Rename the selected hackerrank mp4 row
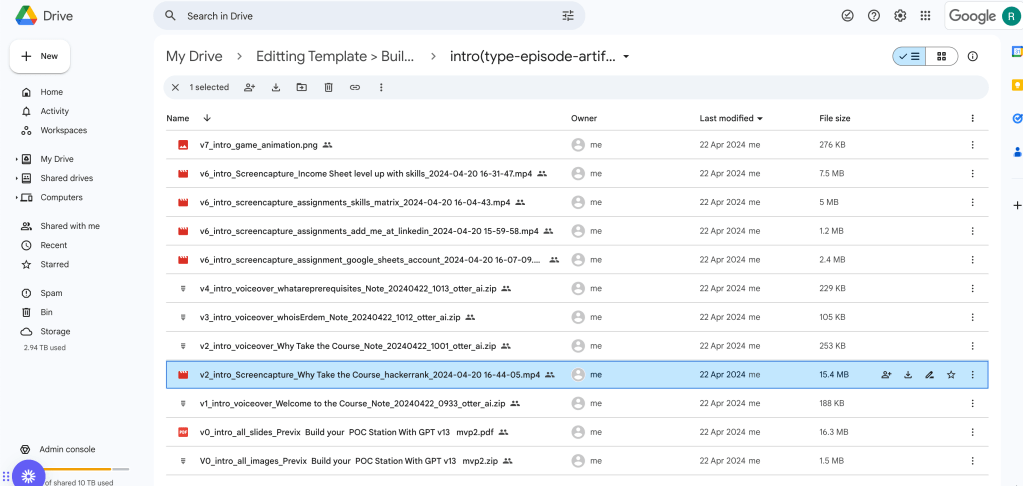 pyautogui.click(x=930, y=374)
